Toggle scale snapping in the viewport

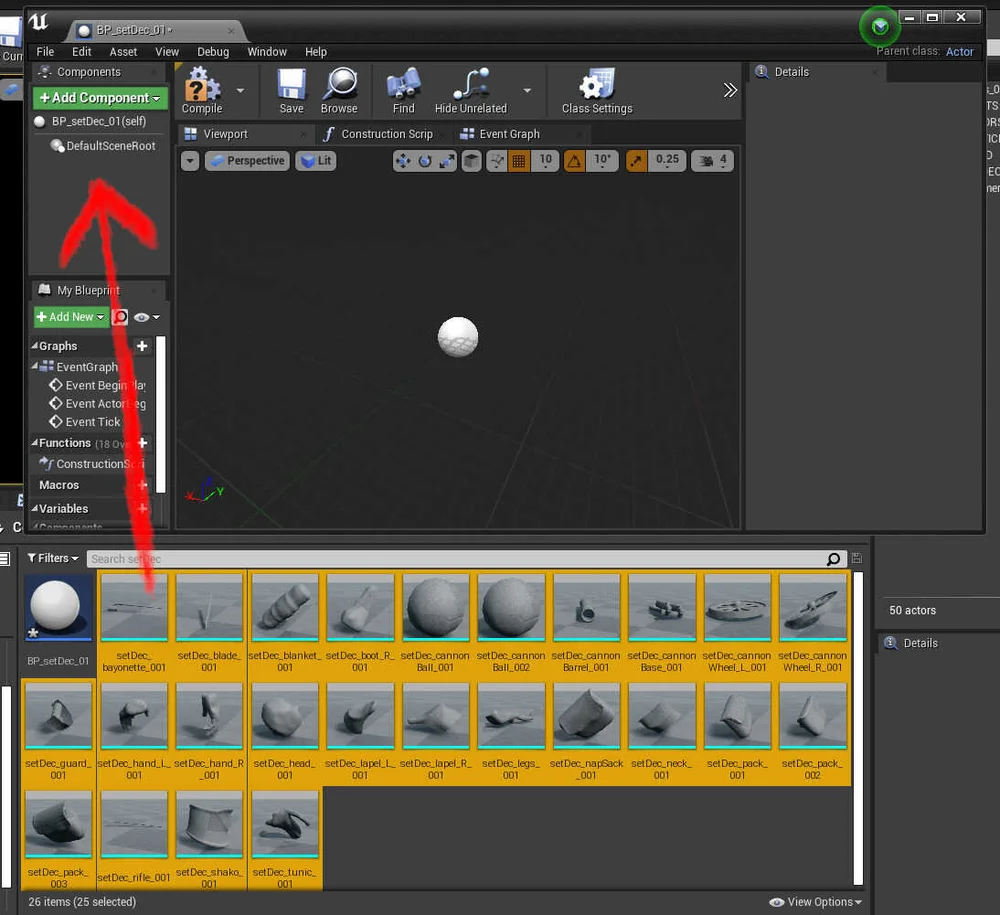(636, 161)
